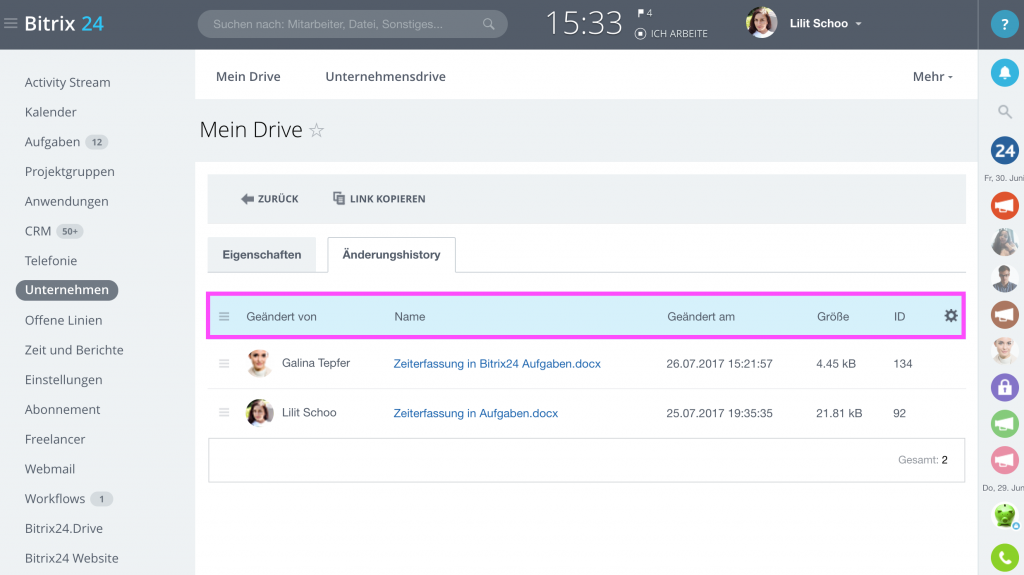The width and height of the screenshot is (1024, 575).
Task: Open Einstellungen in left menu
Action: 63,380
